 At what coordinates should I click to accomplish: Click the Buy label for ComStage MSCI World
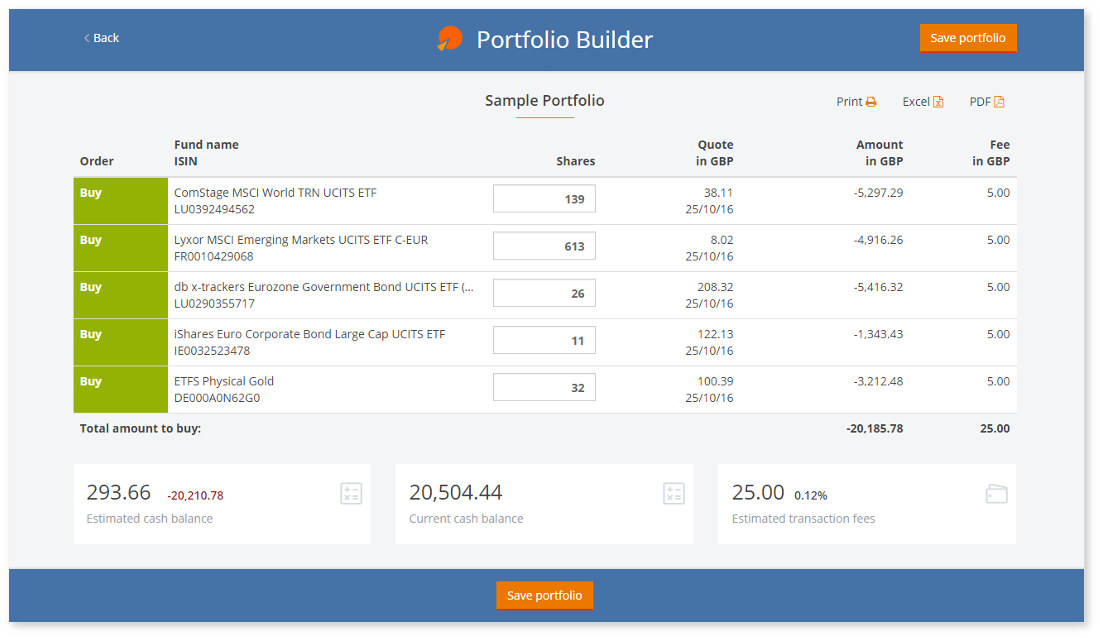(91, 193)
